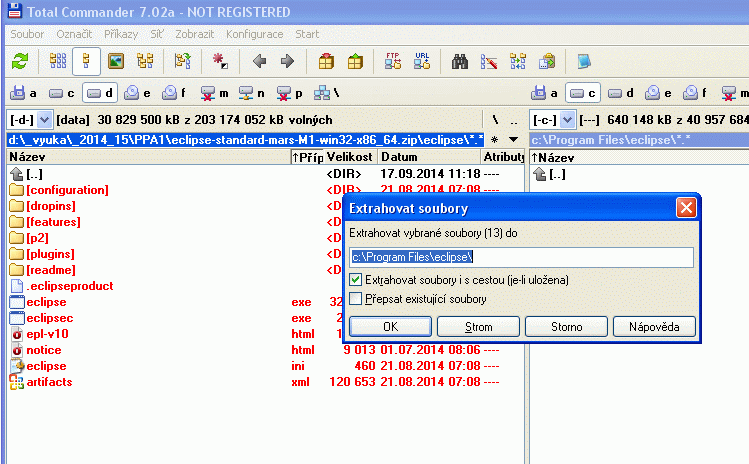Click the invert selection toolbar icon
This screenshot has height=464, width=749.
pyautogui.click(x=220, y=61)
